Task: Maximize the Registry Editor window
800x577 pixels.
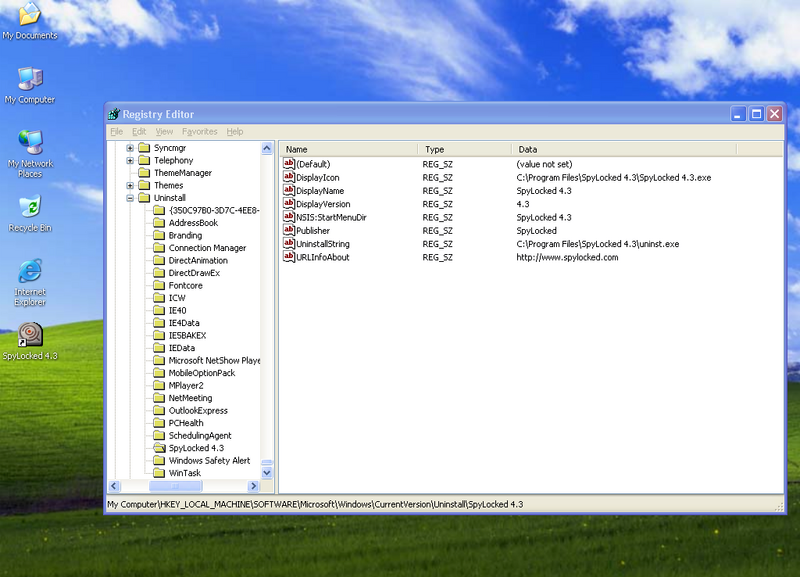Action: 756,114
